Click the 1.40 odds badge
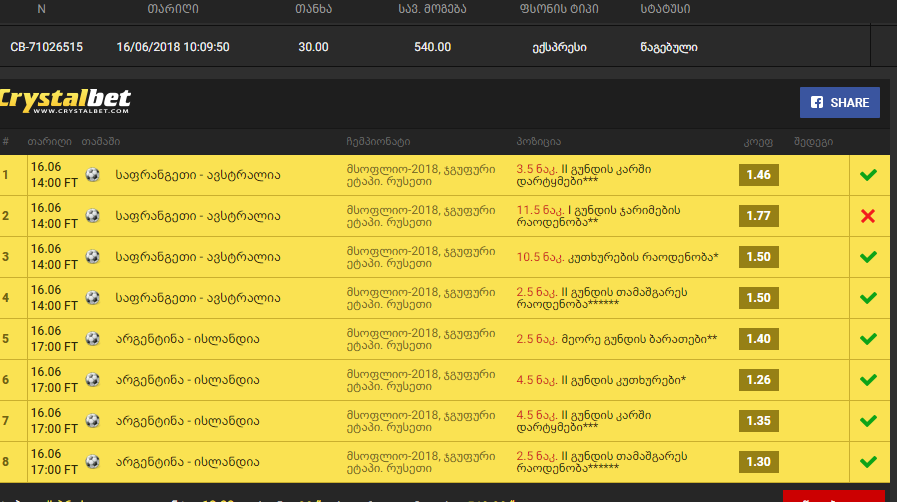The image size is (897, 502). click(759, 339)
